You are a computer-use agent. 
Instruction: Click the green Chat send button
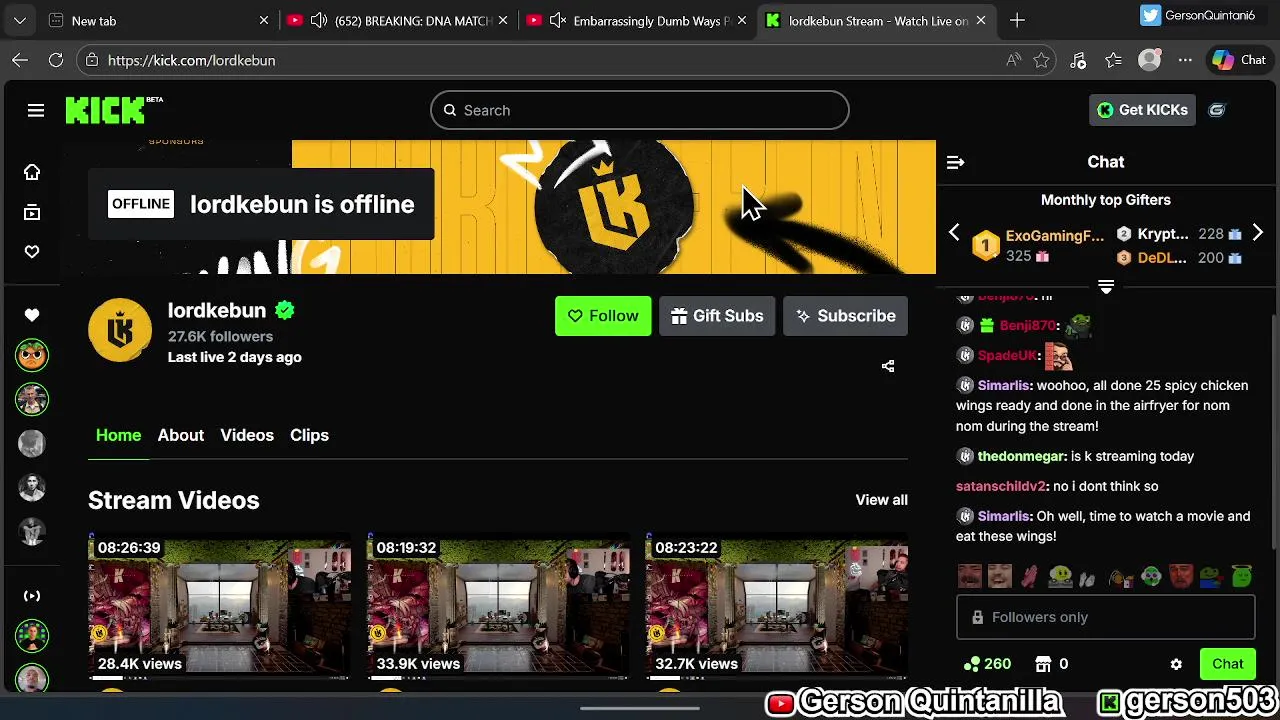pyautogui.click(x=1228, y=664)
